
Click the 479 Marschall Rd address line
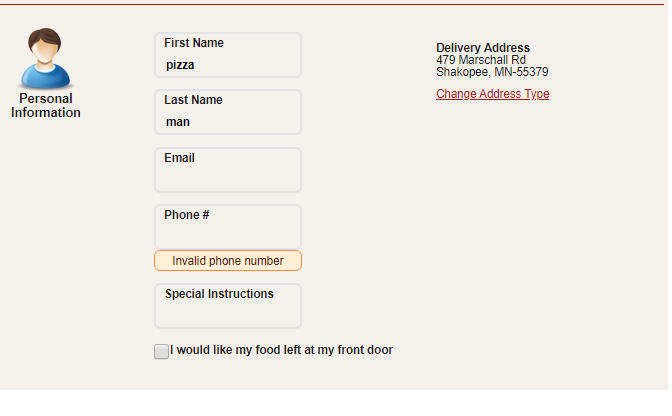[x=481, y=60]
